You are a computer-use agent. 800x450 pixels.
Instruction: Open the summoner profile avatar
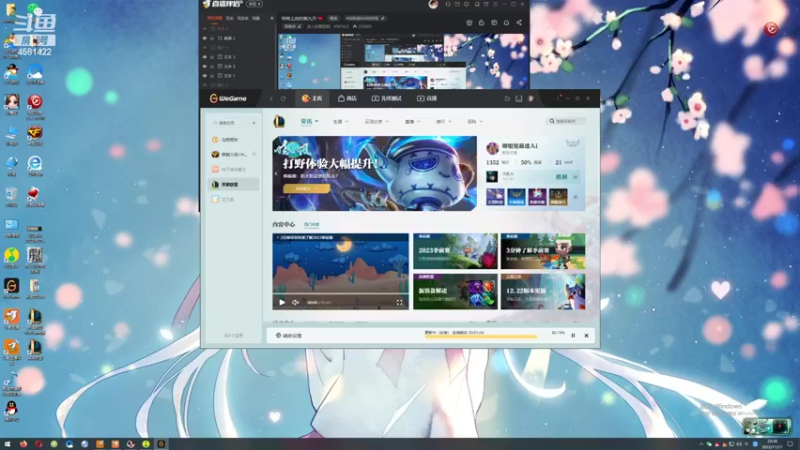[492, 148]
